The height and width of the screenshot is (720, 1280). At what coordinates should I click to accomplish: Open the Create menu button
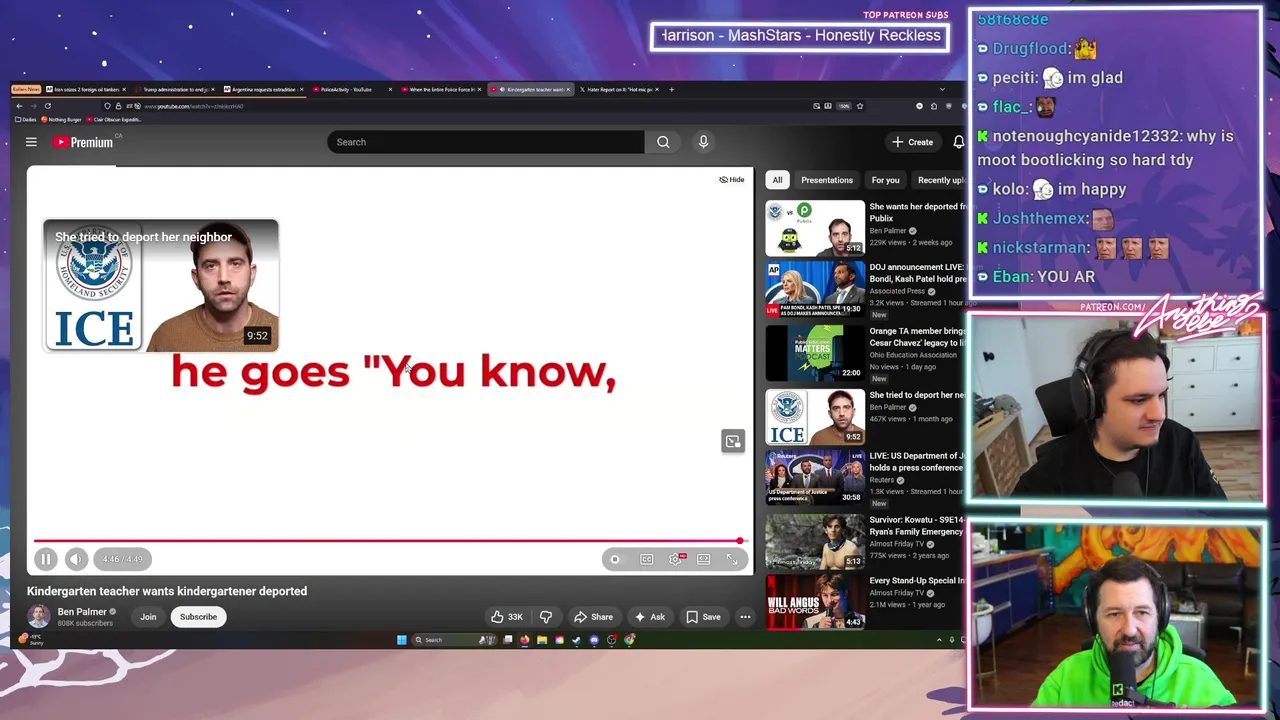click(x=912, y=142)
